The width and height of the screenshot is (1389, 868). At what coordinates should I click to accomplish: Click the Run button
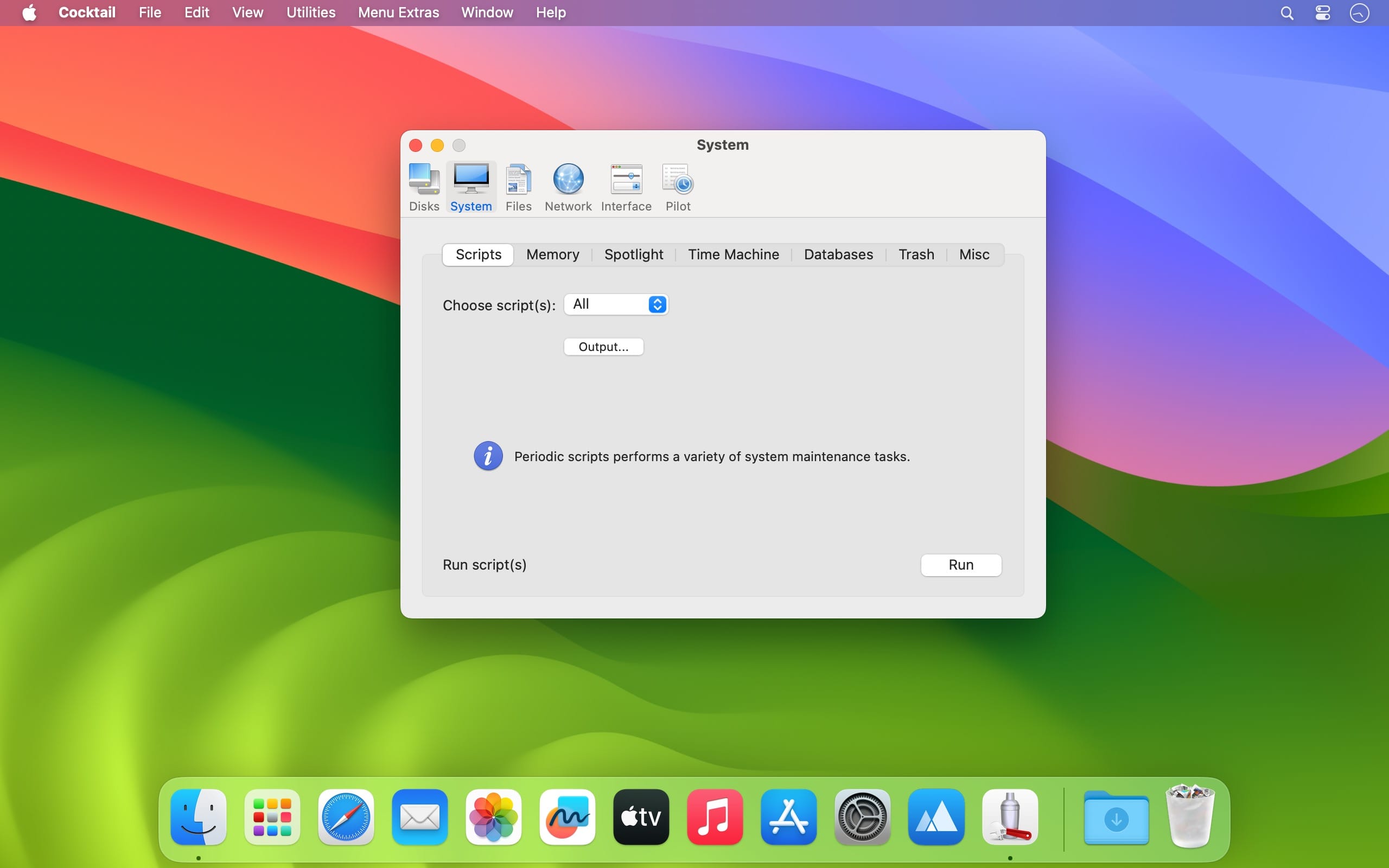[961, 565]
